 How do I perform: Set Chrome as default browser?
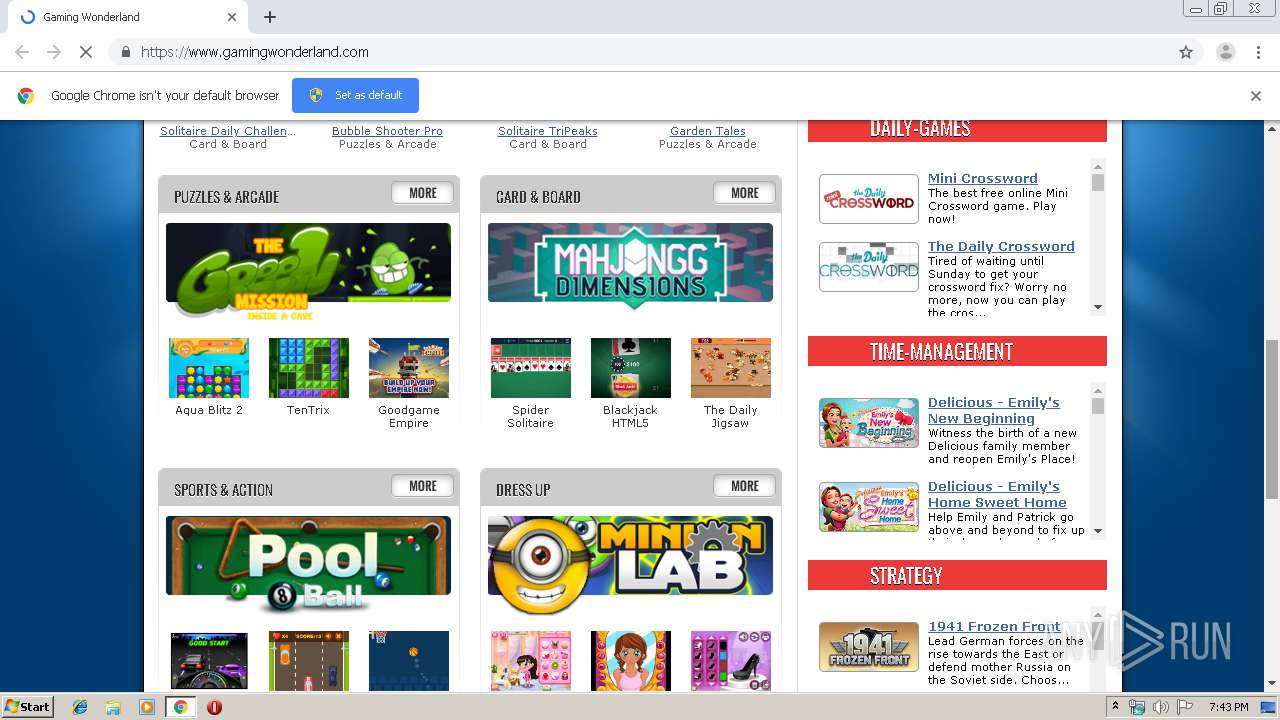(x=355, y=95)
